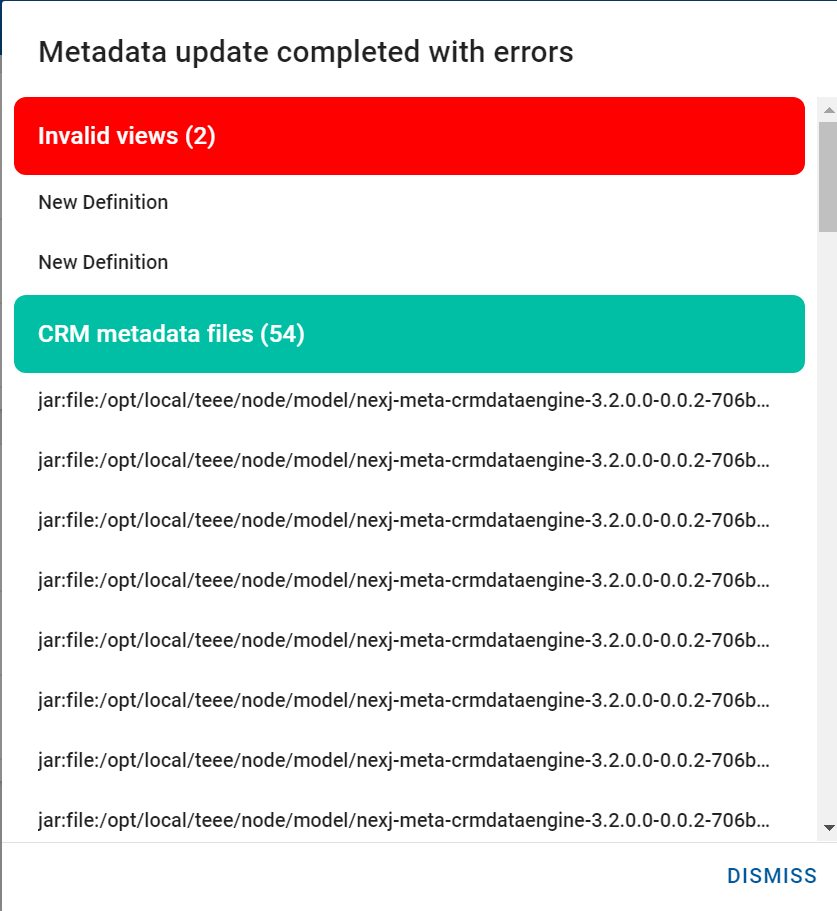
Task: Dismiss the metadata update dialog
Action: pos(771,875)
